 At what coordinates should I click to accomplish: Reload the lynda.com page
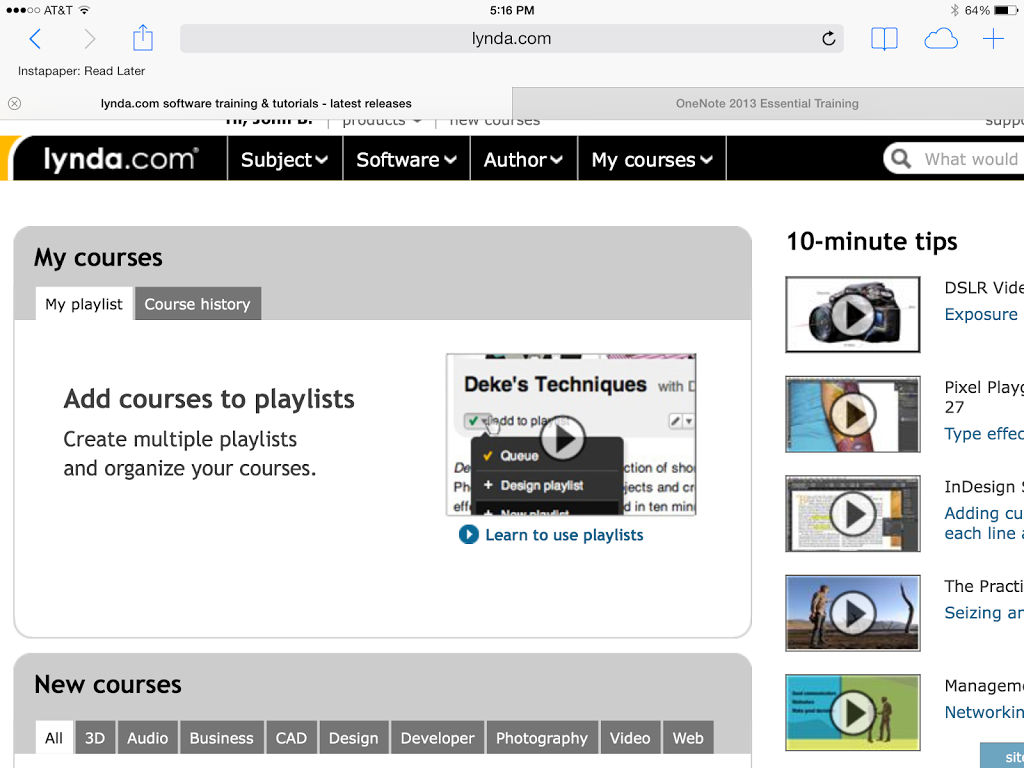(x=828, y=39)
